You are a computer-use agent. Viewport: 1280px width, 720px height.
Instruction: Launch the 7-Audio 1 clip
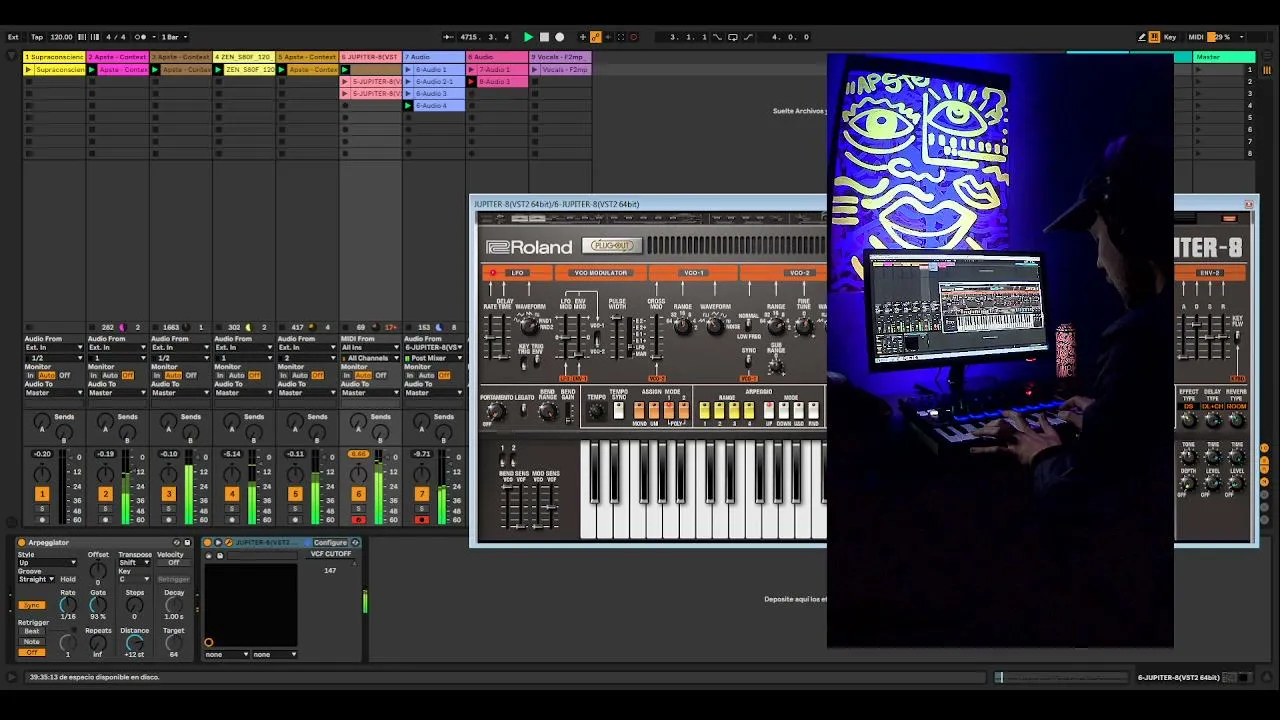click(x=472, y=70)
